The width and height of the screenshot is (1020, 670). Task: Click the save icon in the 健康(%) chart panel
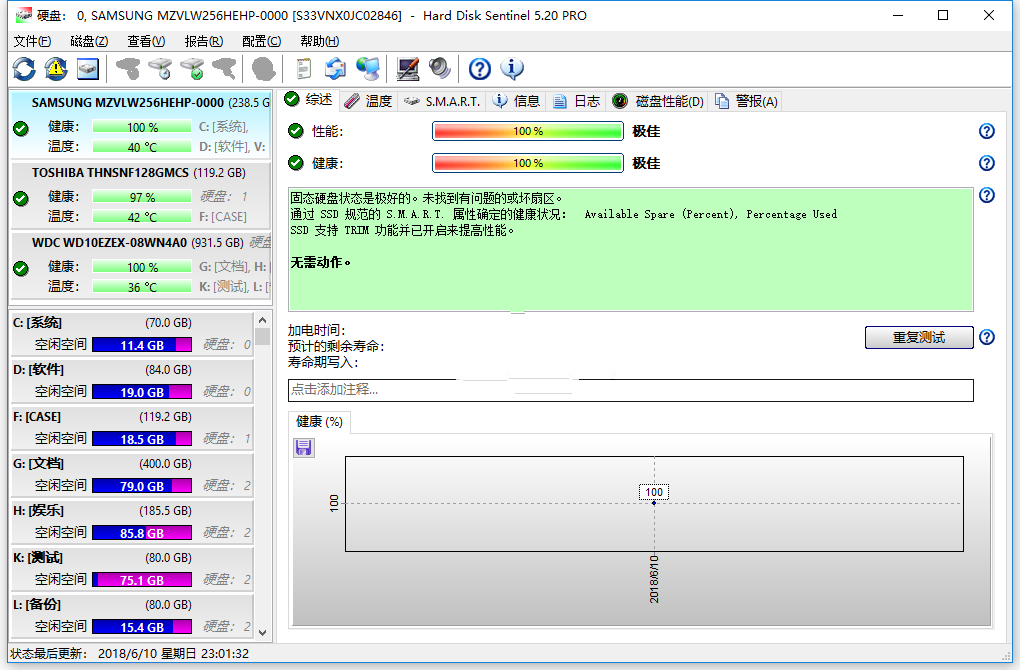[x=303, y=448]
